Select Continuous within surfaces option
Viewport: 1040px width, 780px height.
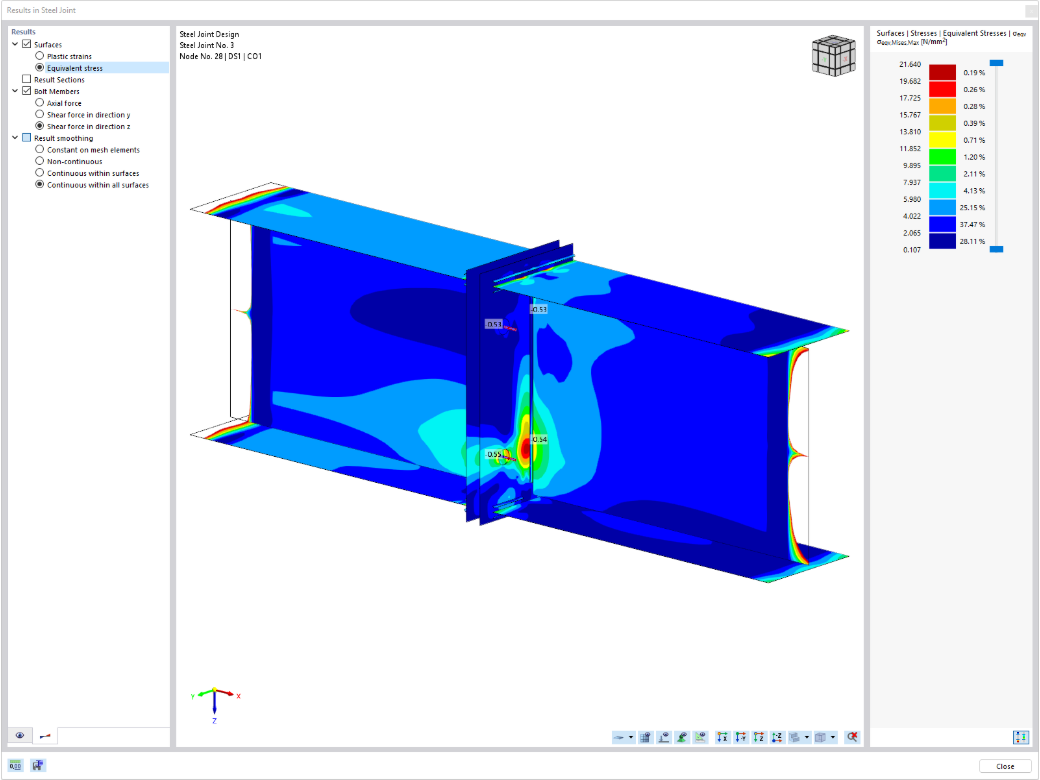40,173
